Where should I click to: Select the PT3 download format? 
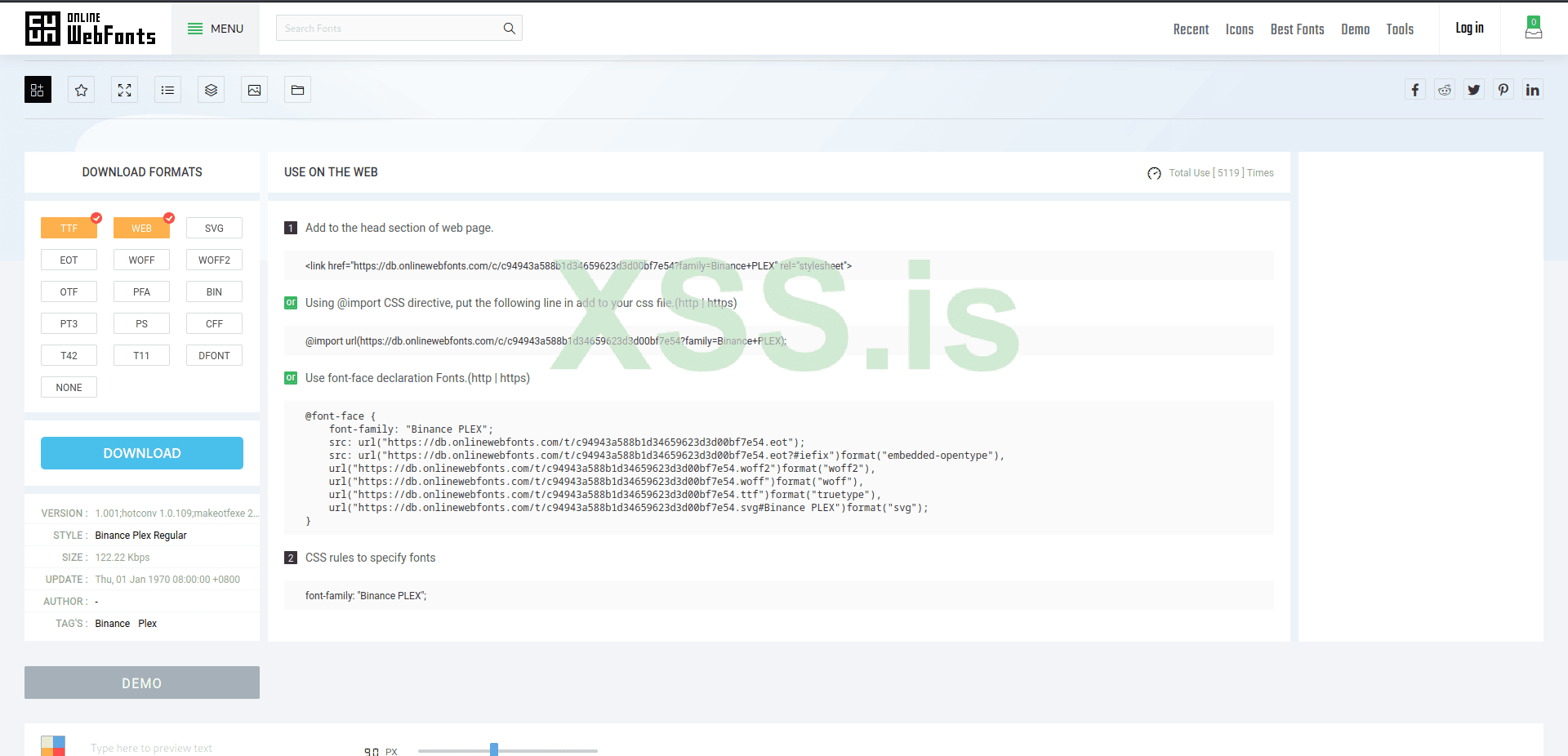click(x=69, y=323)
